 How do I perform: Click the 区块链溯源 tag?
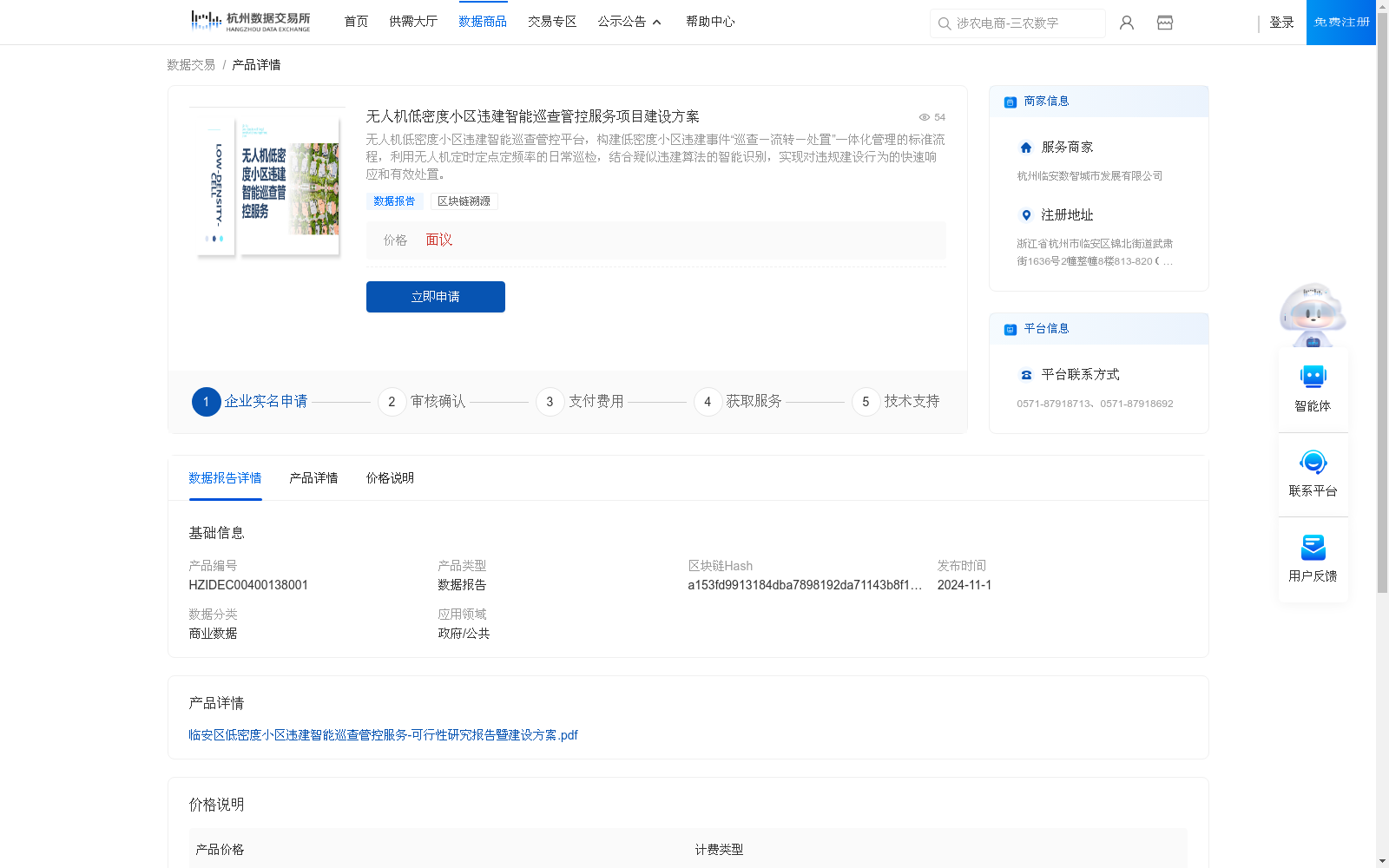[x=464, y=201]
